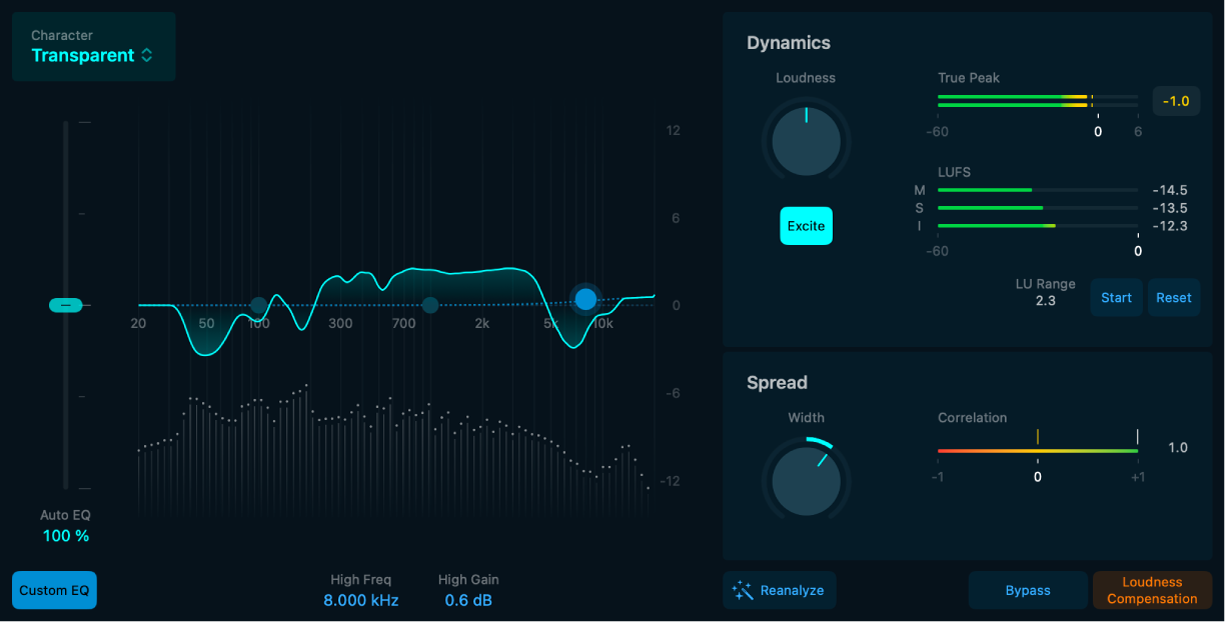Reset the LUFS measurement

click(x=1174, y=298)
